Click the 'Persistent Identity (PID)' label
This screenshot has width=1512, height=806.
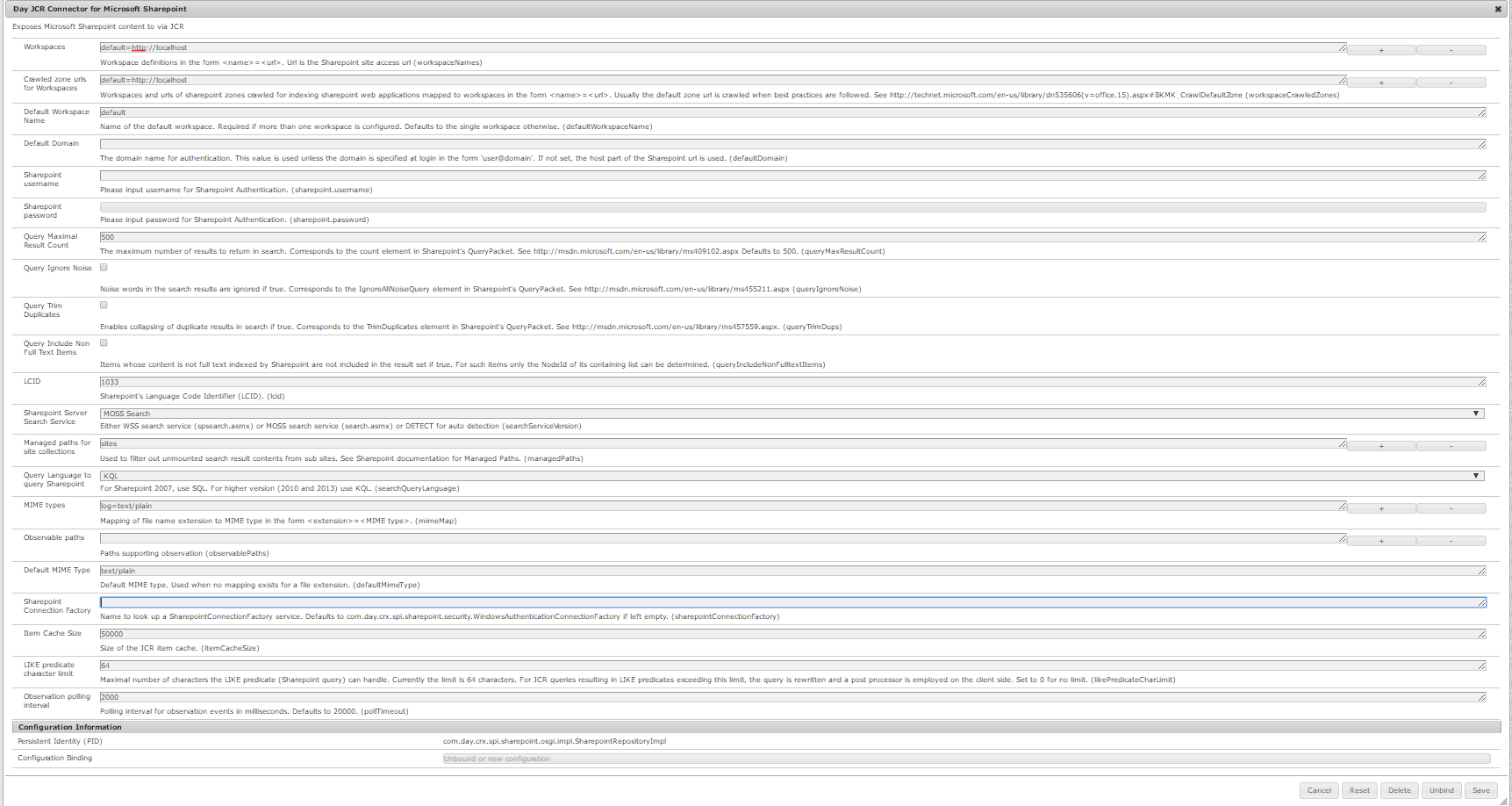tap(60, 741)
